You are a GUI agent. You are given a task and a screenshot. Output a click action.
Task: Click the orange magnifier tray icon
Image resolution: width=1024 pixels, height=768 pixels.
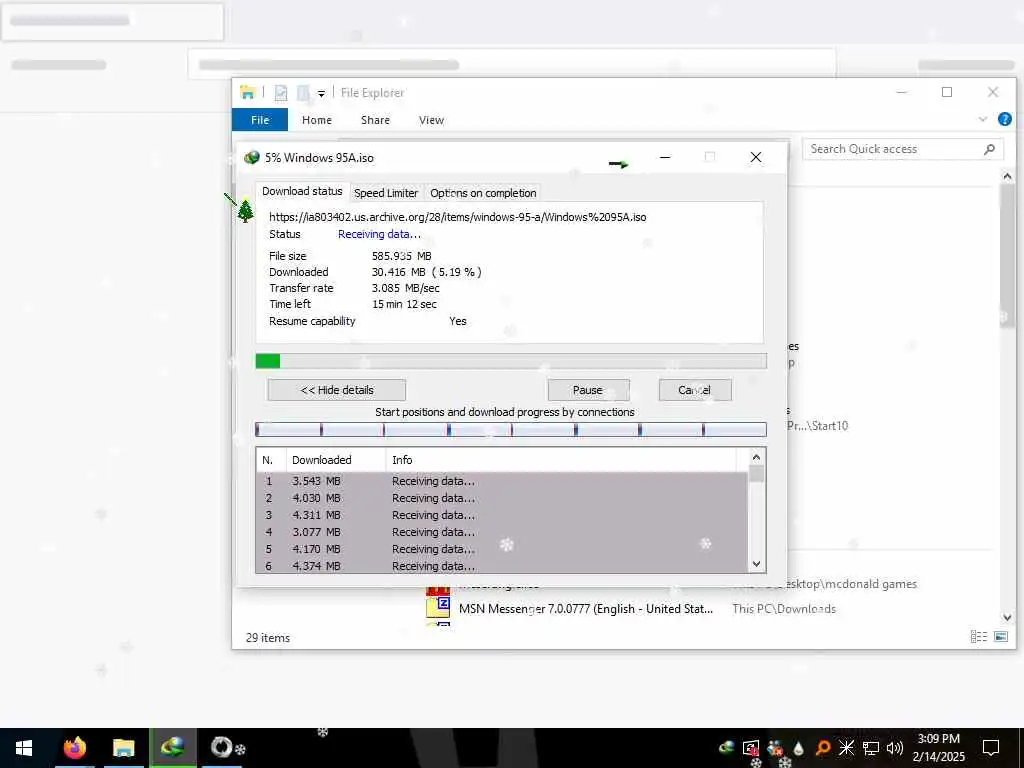[x=822, y=748]
